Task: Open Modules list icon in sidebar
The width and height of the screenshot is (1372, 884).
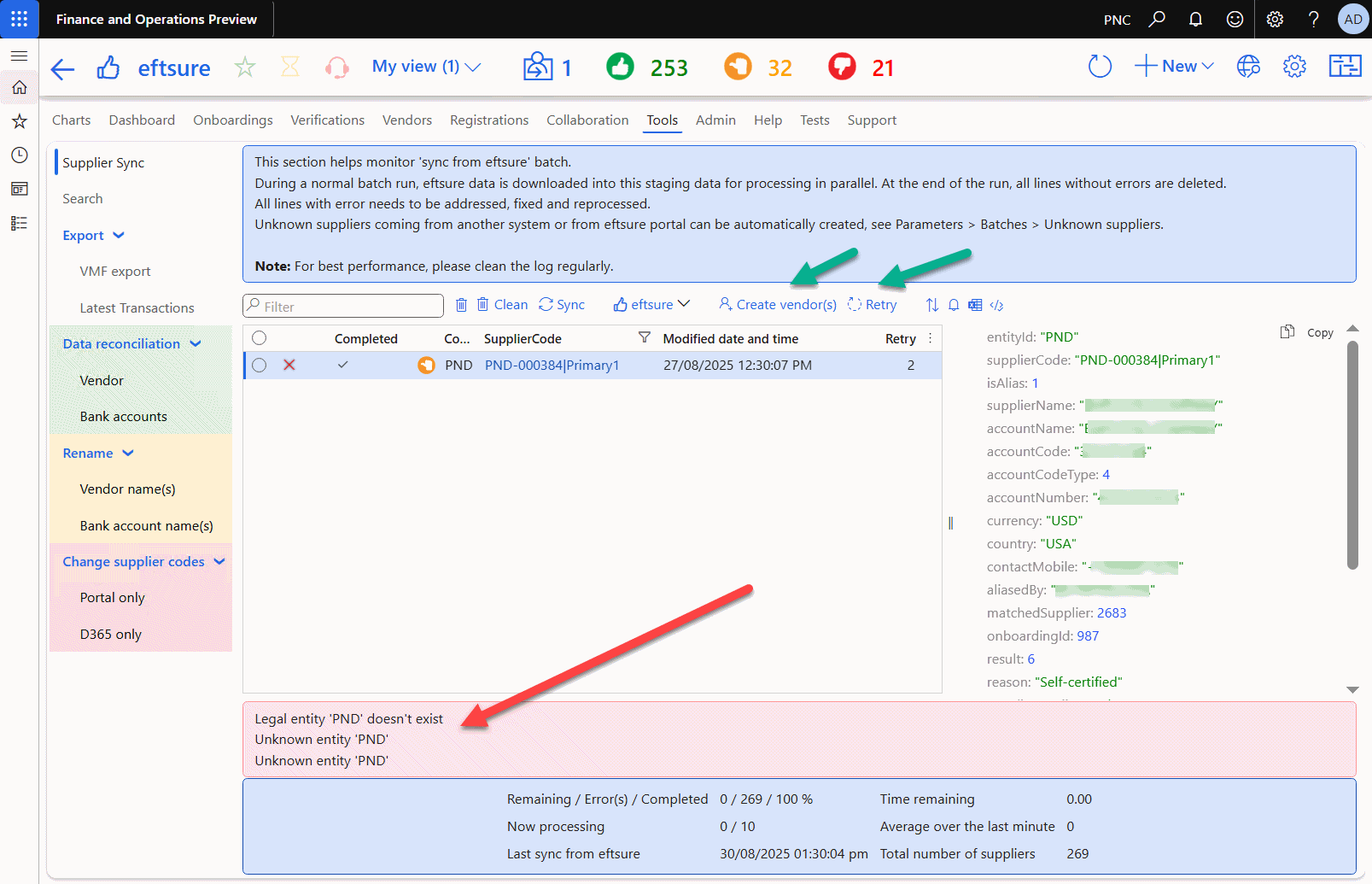Action: (x=19, y=223)
